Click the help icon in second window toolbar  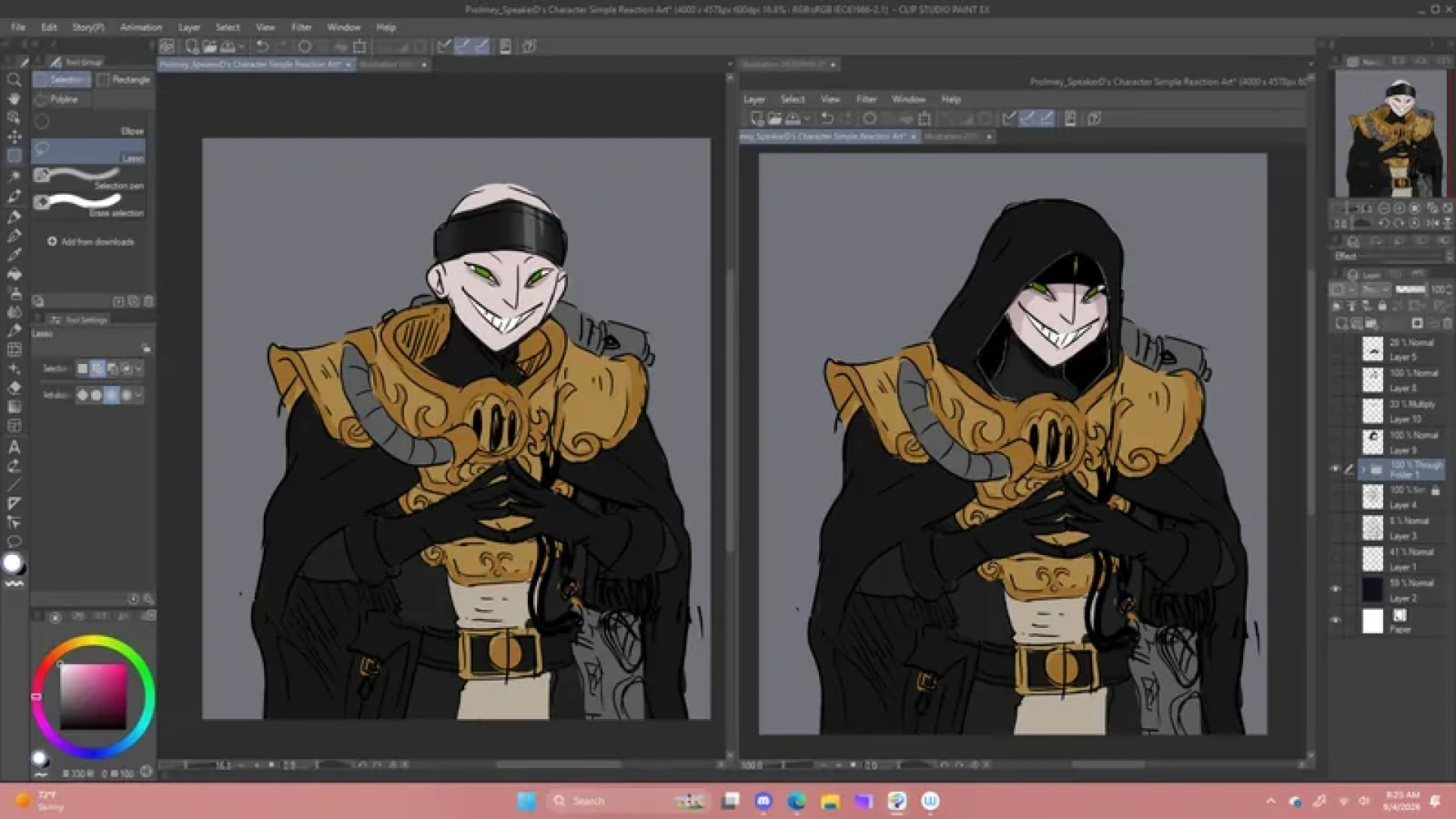(x=1094, y=118)
